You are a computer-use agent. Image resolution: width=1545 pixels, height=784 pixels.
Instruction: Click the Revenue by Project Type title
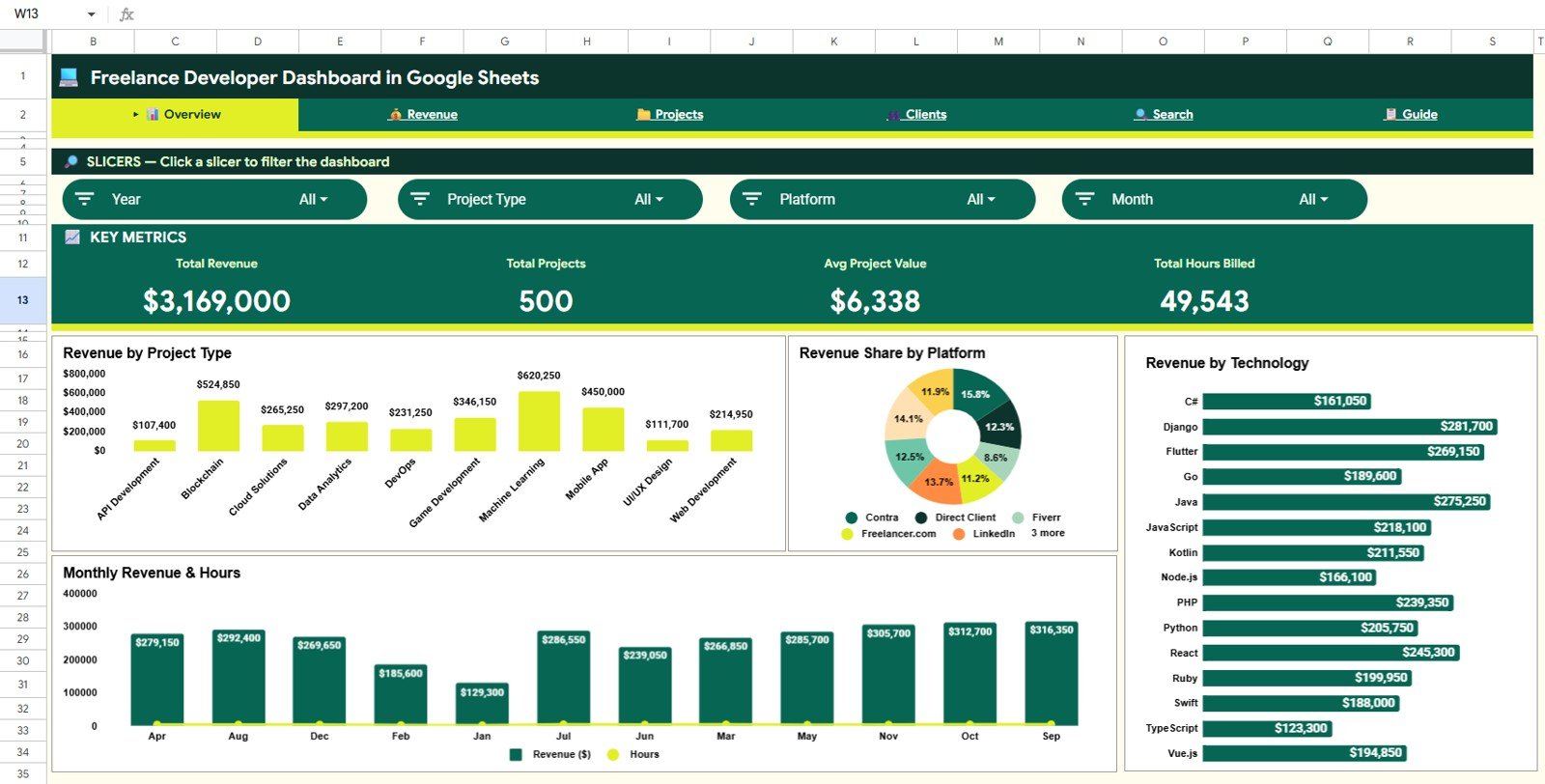[147, 353]
